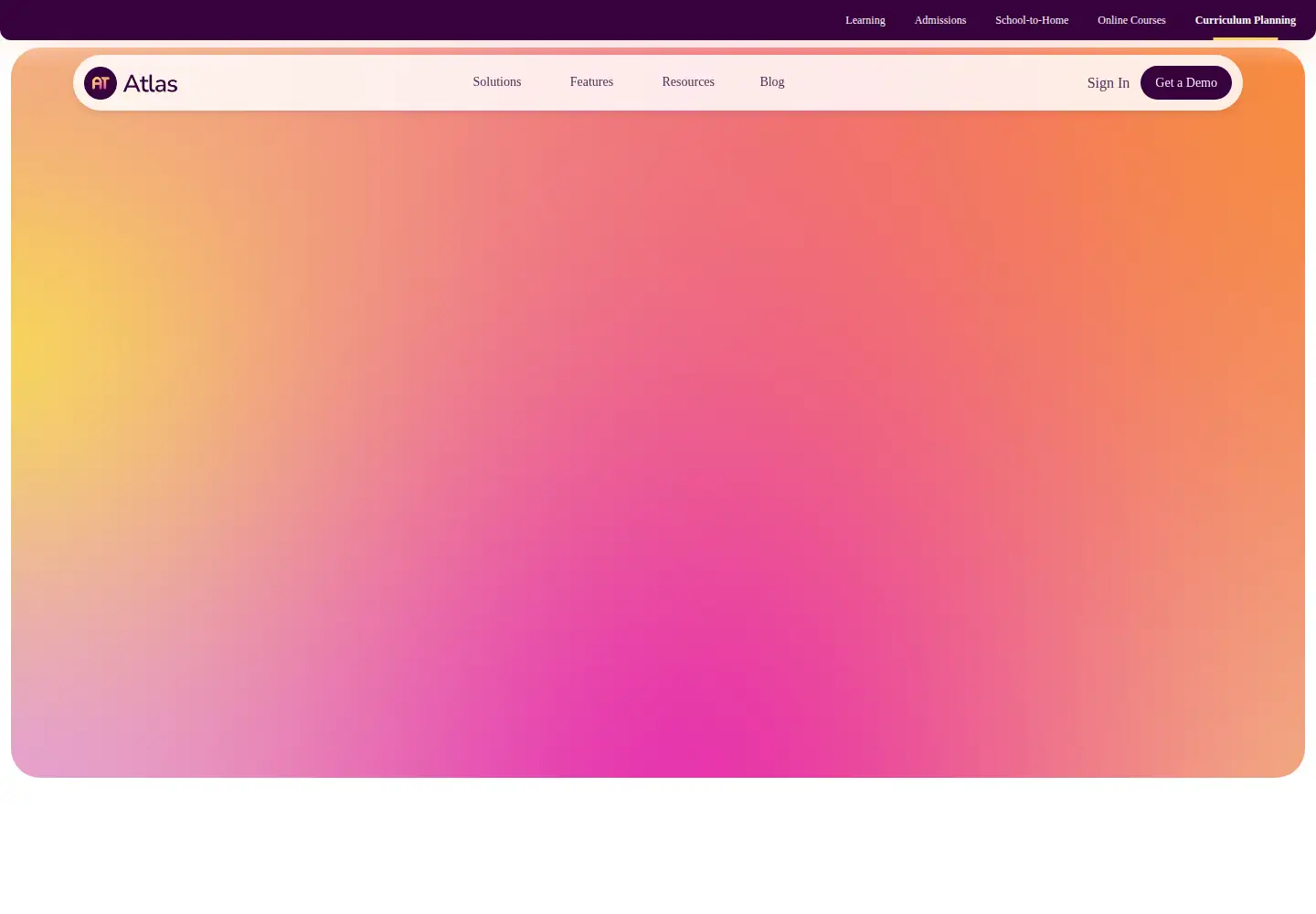Click the Atlas wordmark text

click(x=151, y=83)
